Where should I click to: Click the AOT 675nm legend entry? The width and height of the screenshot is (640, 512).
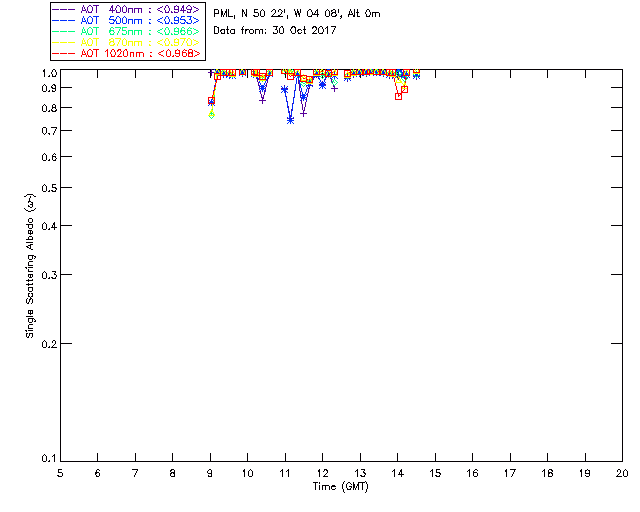[x=127, y=31]
